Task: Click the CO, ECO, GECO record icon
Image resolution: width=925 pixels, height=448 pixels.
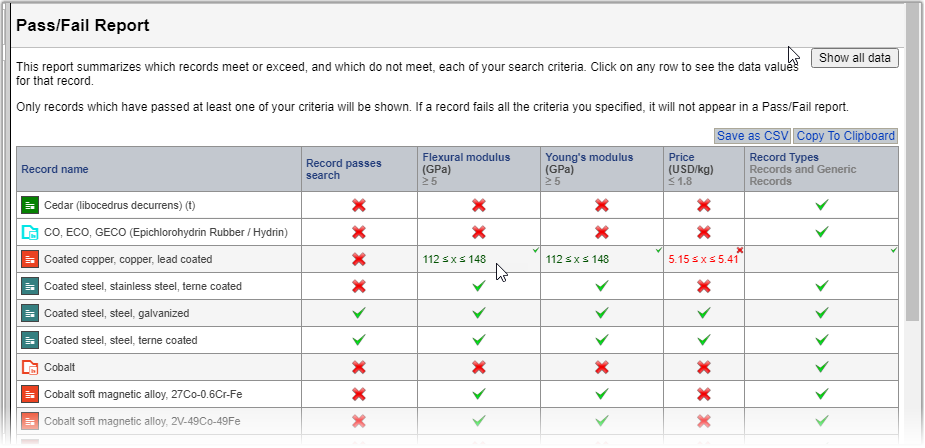Action: (x=29, y=232)
